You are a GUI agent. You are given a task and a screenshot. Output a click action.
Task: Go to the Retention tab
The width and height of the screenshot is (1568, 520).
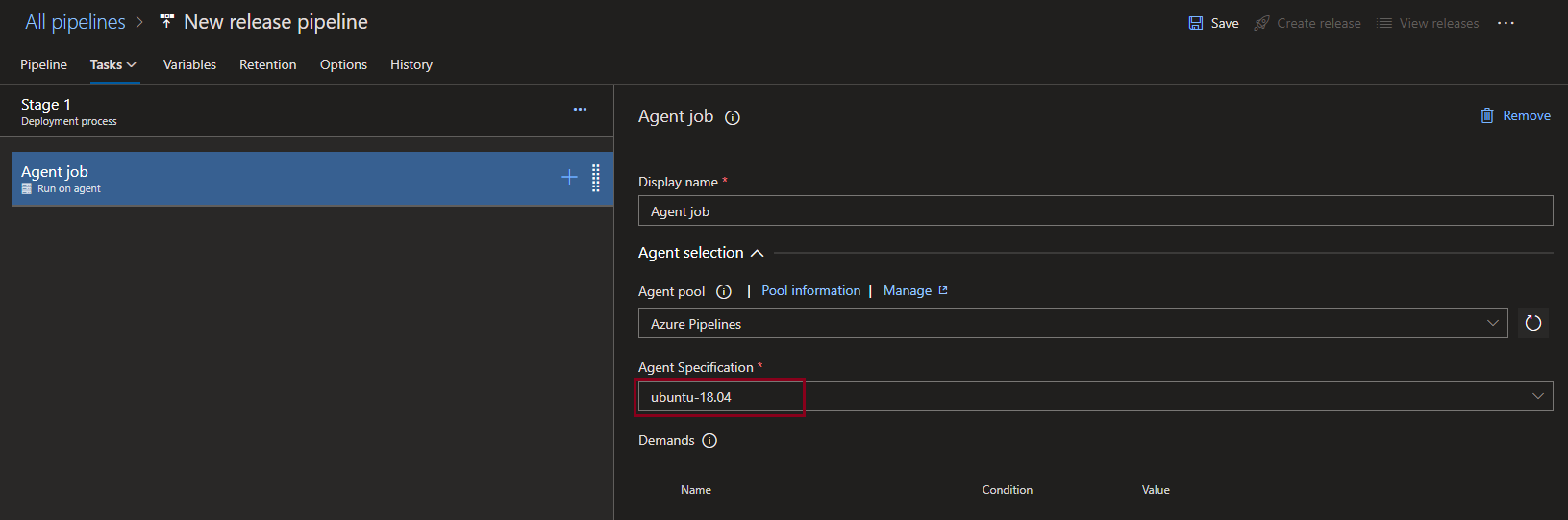click(x=267, y=64)
